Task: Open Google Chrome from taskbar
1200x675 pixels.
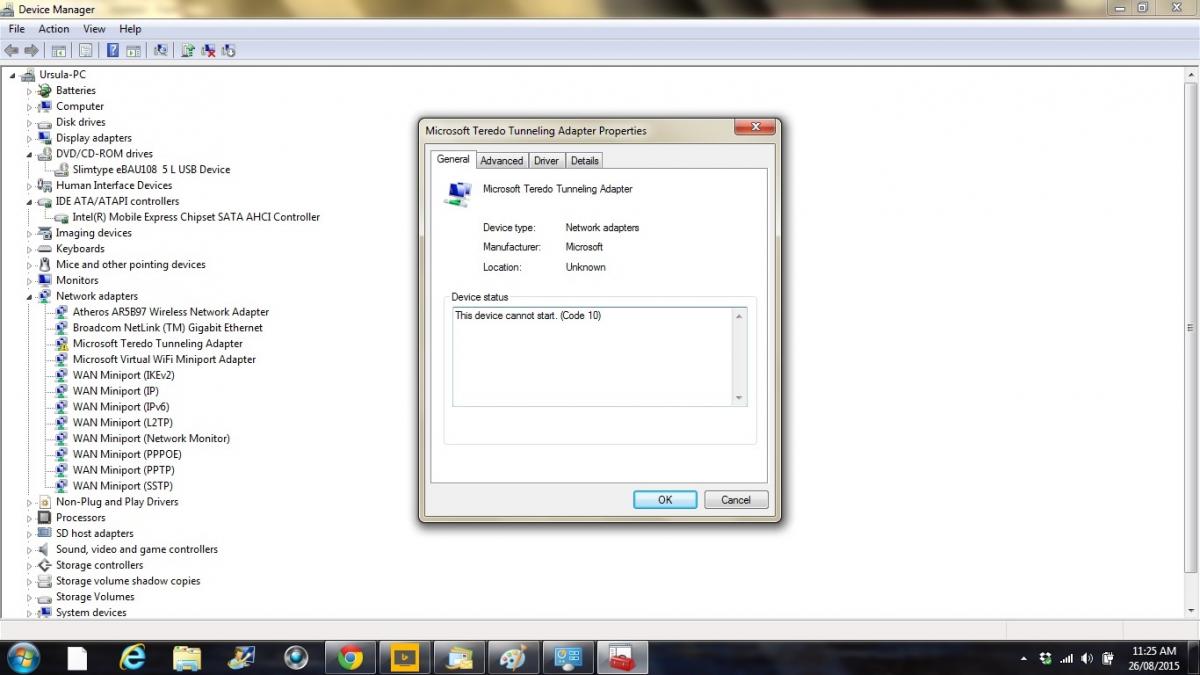Action: [350, 657]
